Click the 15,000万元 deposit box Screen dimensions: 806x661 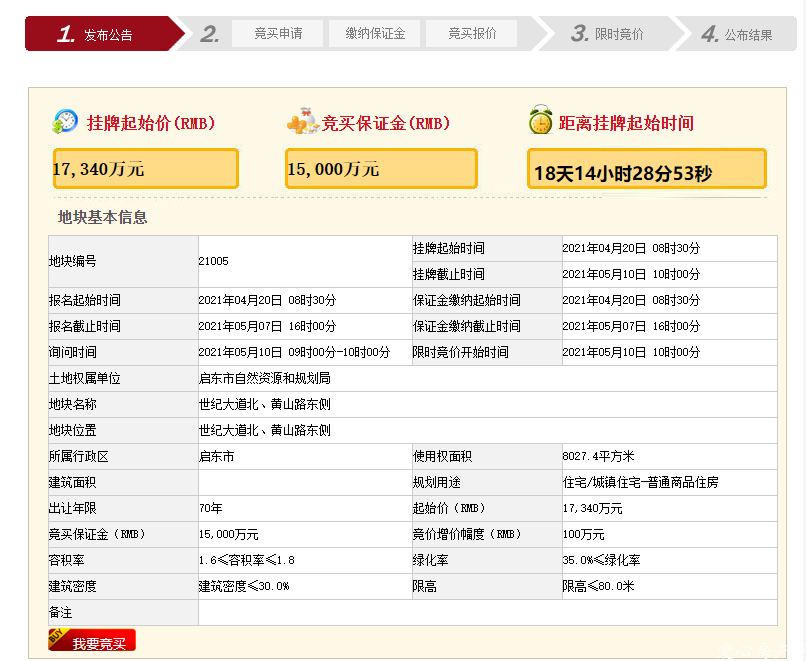381,169
